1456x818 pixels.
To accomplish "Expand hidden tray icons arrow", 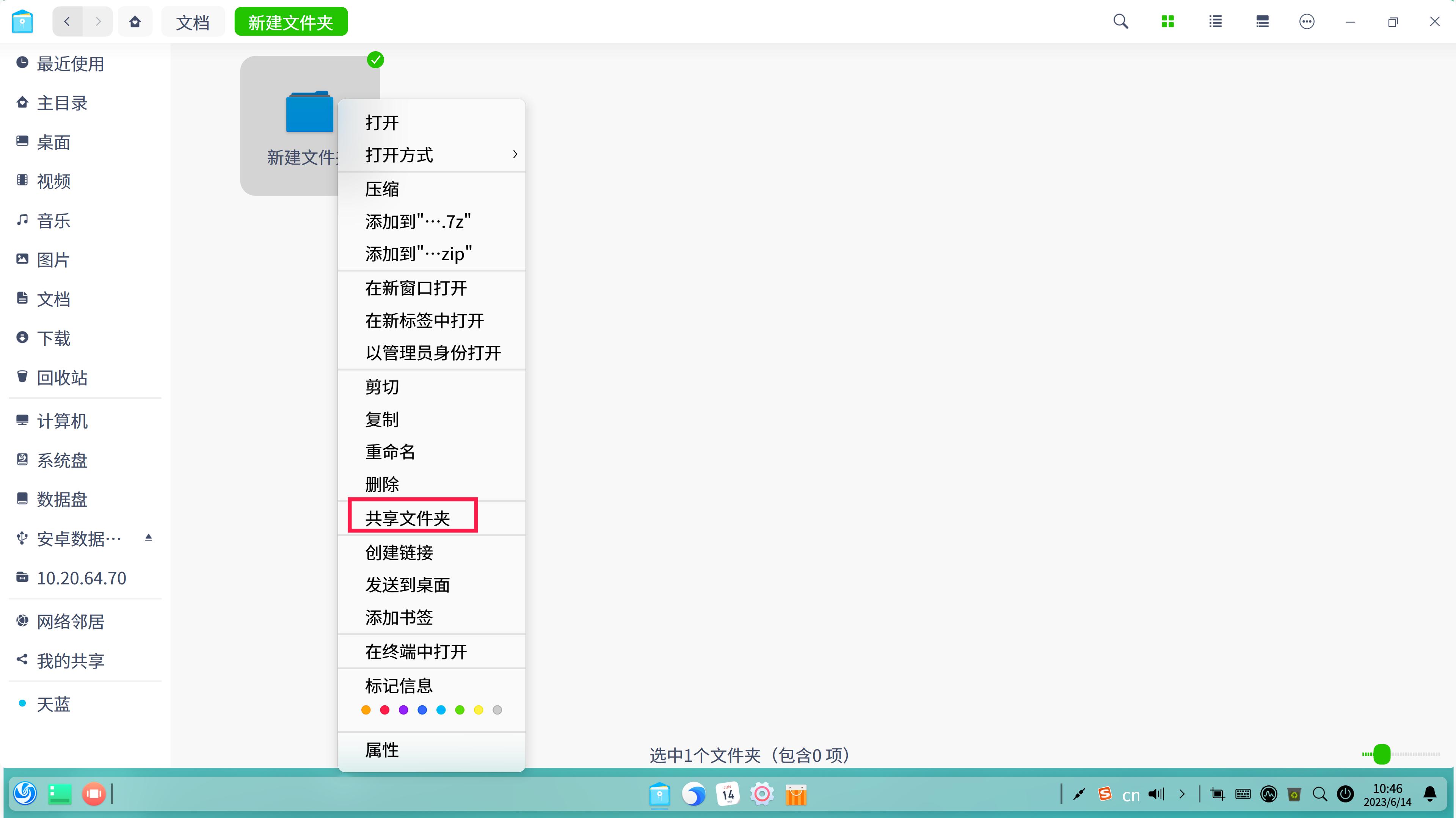I will (x=1182, y=794).
